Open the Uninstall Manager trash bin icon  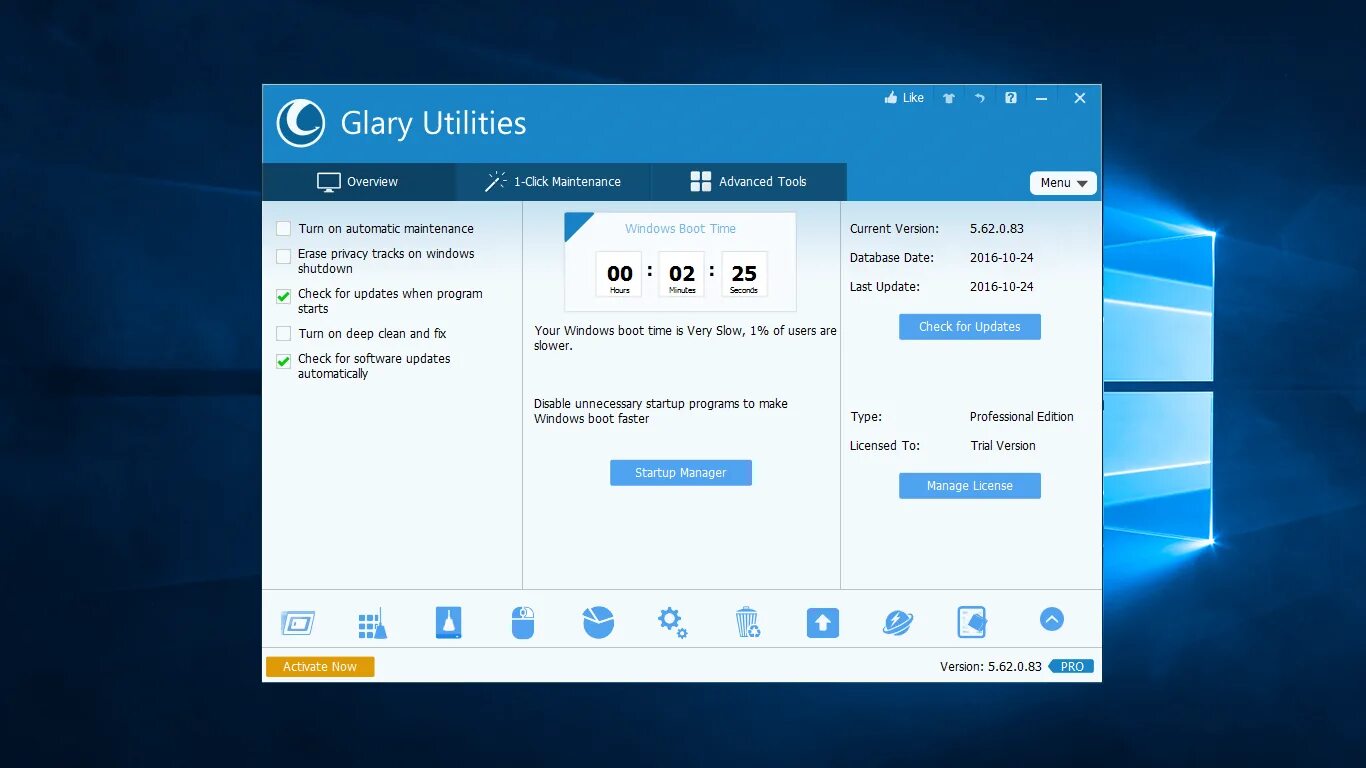tap(747, 622)
